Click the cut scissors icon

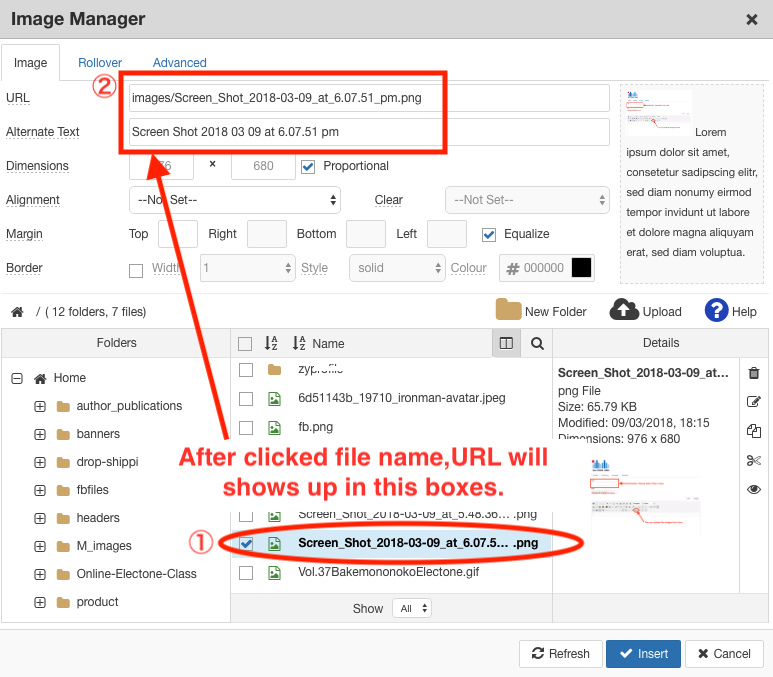pyautogui.click(x=754, y=460)
